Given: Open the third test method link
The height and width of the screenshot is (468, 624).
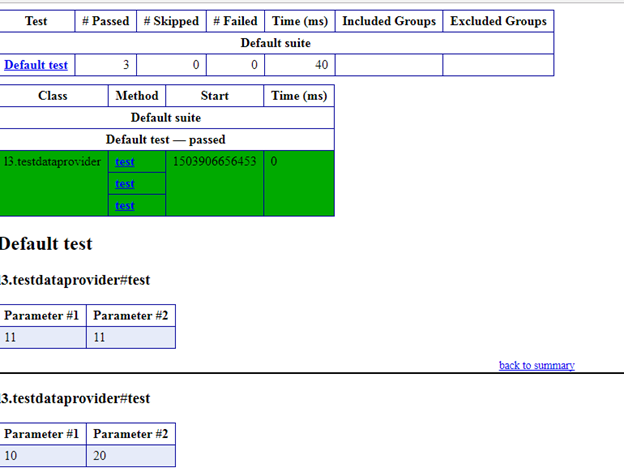Looking at the screenshot, I should click(125, 205).
